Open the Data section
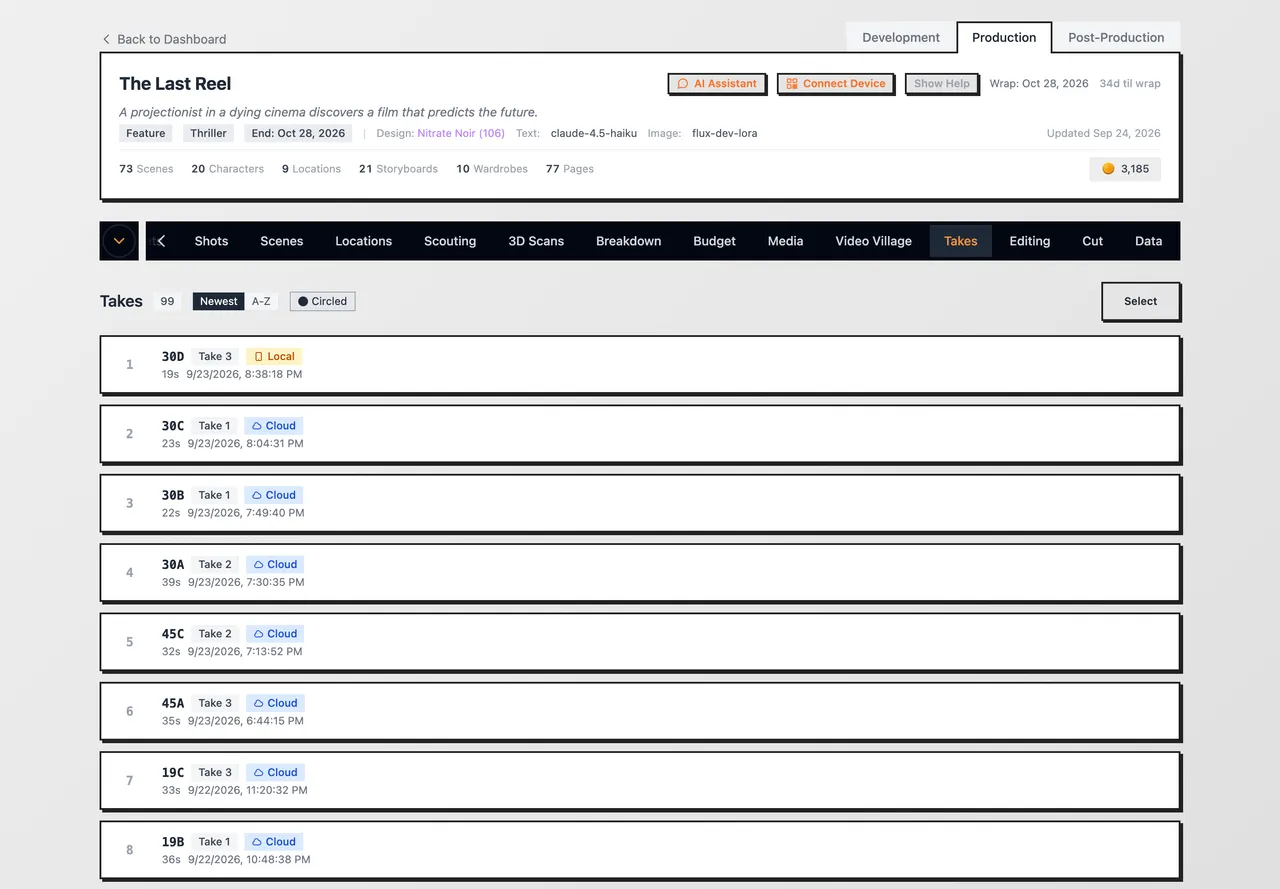The width and height of the screenshot is (1280, 889). (x=1148, y=241)
